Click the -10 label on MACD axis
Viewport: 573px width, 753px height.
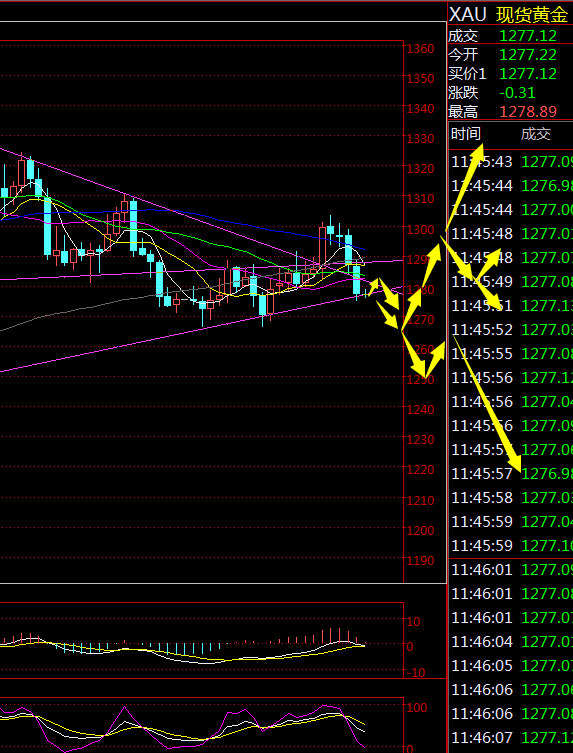click(415, 672)
